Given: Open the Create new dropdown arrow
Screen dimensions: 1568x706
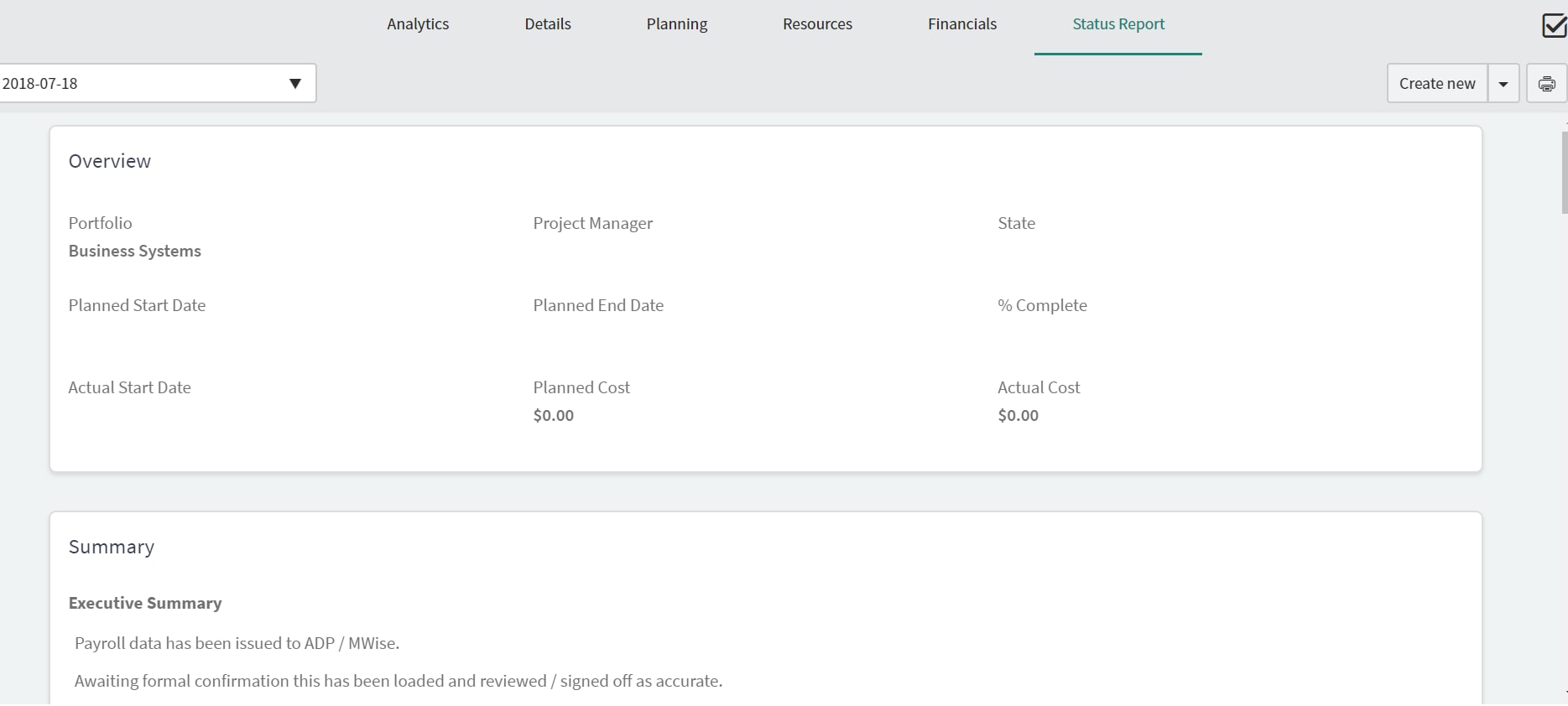Looking at the screenshot, I should 1503,84.
